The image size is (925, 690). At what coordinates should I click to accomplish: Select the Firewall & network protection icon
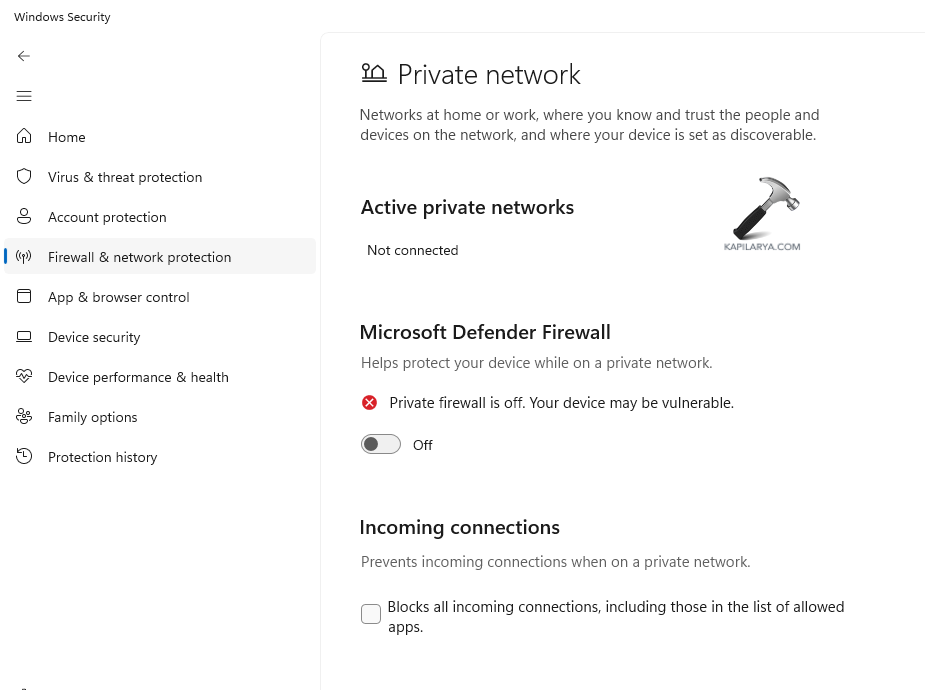[x=23, y=257]
